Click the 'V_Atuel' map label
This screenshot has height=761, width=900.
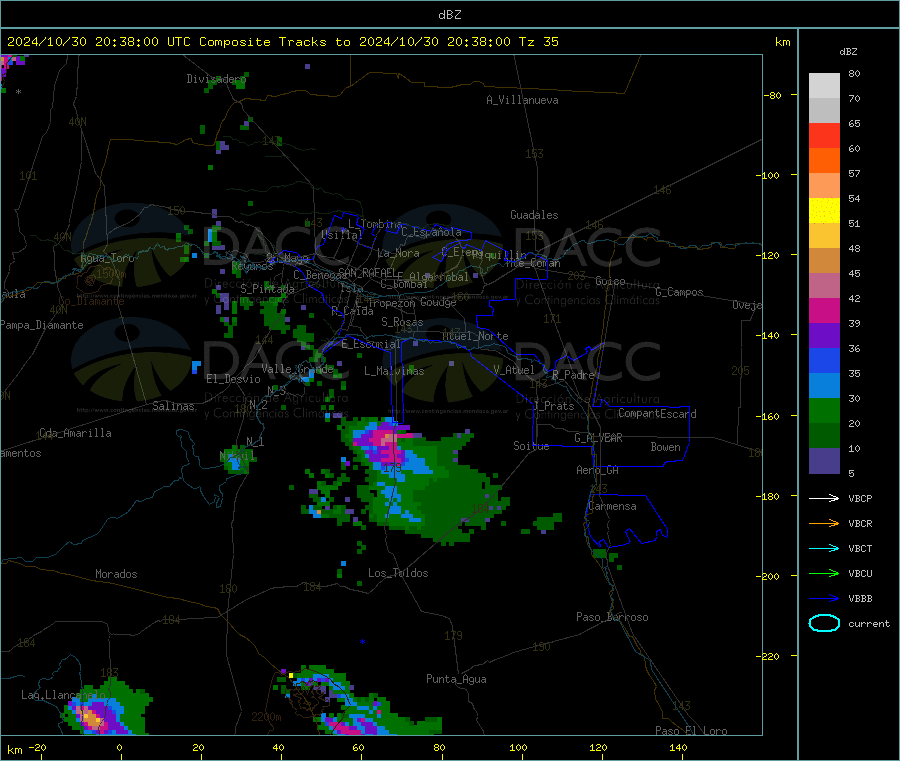[x=514, y=370]
